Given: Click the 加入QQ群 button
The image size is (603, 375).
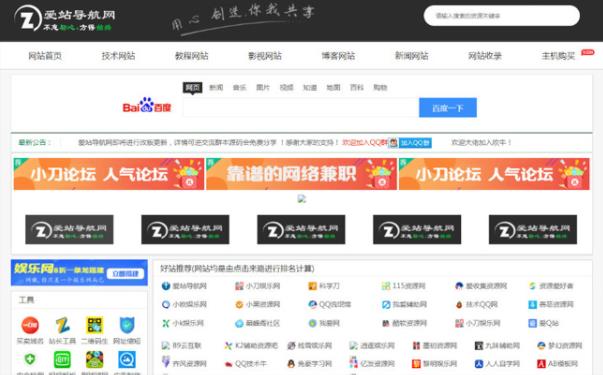Looking at the screenshot, I should (415, 143).
